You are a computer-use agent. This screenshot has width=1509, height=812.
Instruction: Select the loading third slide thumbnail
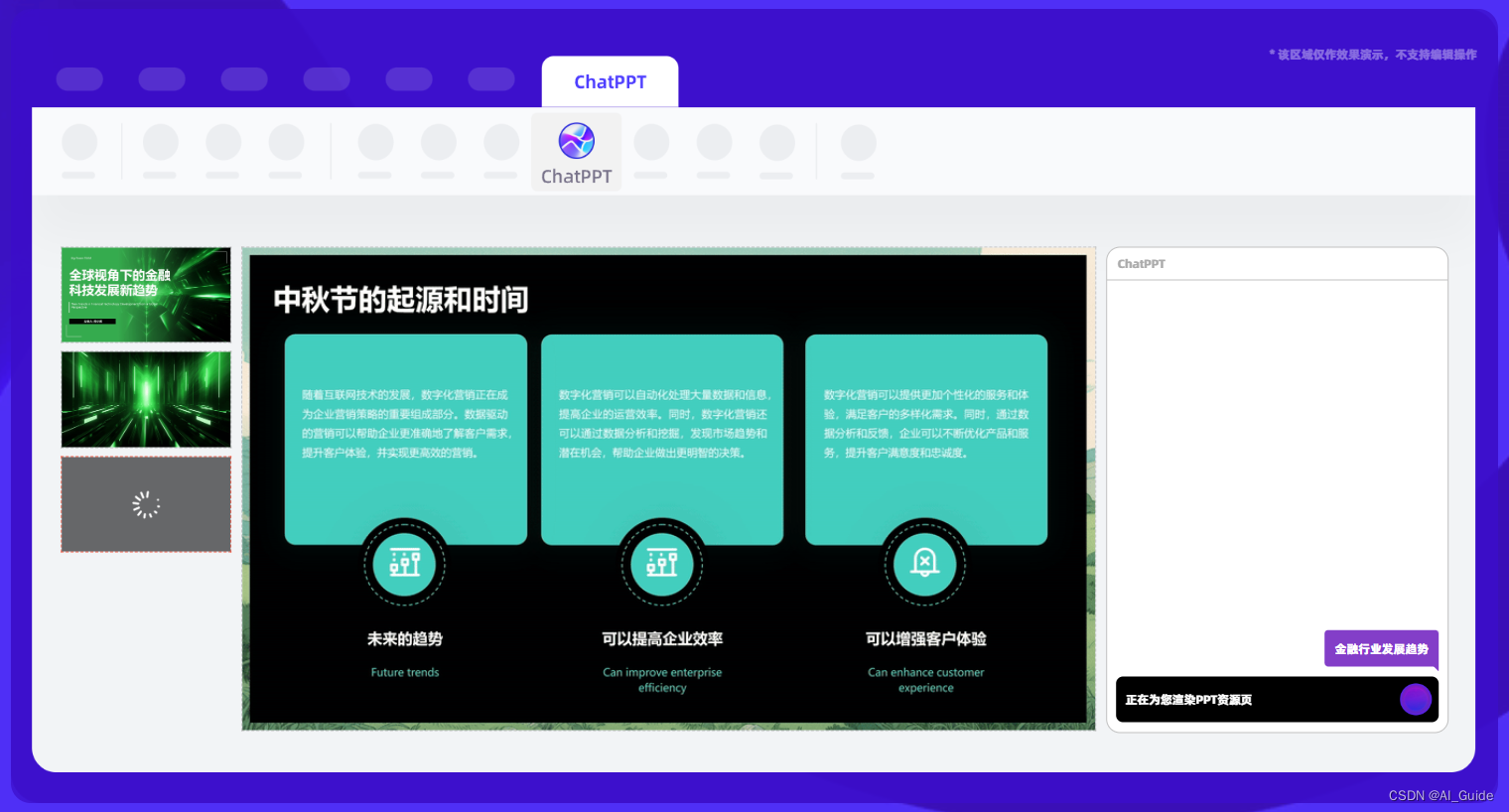click(146, 504)
